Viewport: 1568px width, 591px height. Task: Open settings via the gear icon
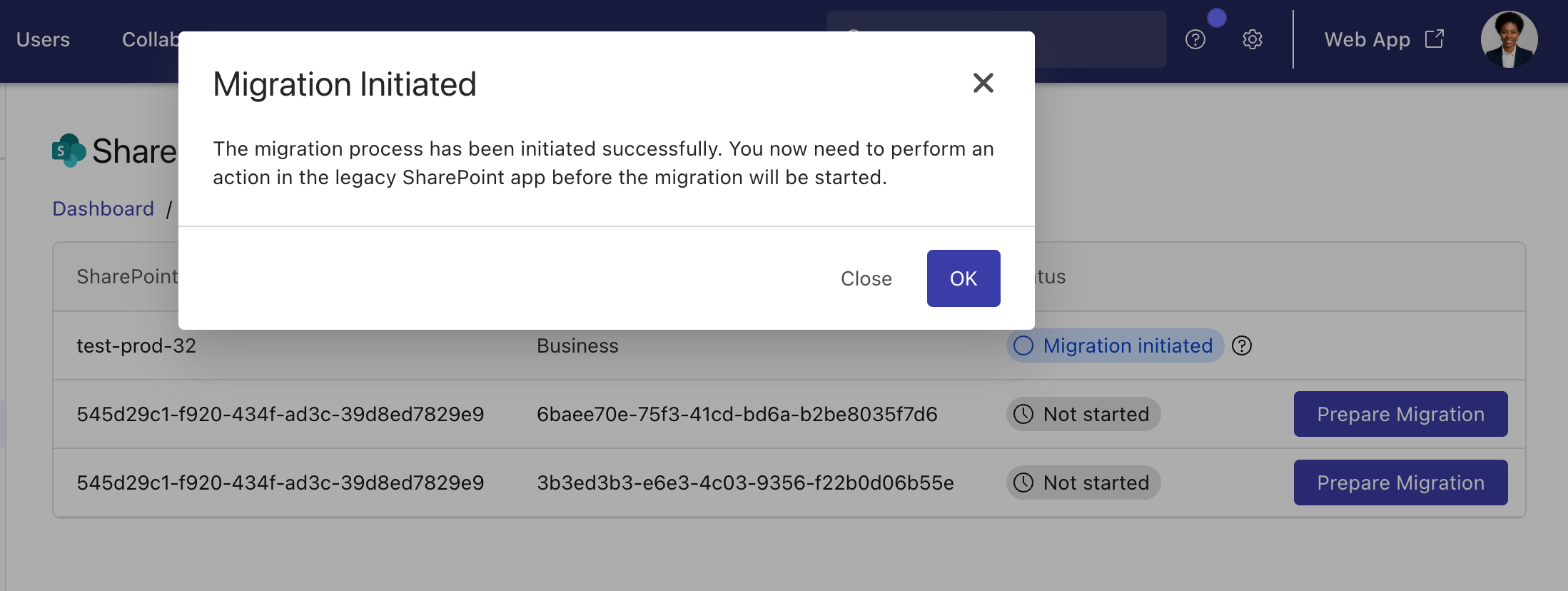(x=1252, y=39)
